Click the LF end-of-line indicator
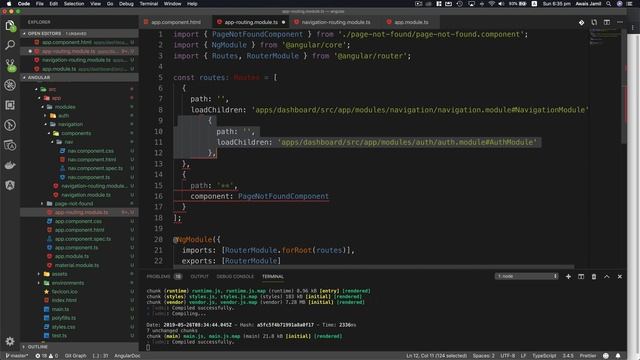Screen dimensions: 640x360 (x=523, y=356)
